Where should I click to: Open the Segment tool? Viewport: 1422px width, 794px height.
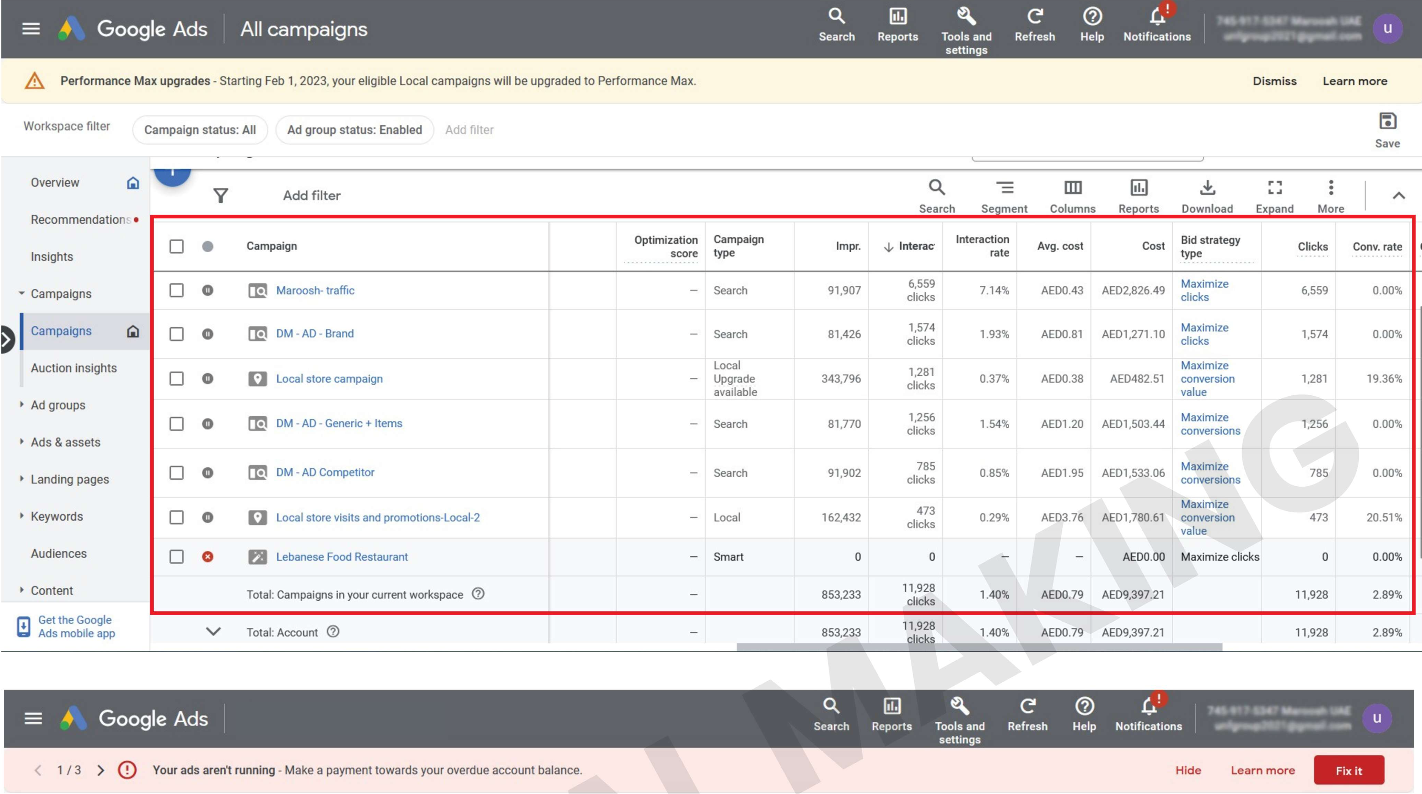click(1004, 195)
